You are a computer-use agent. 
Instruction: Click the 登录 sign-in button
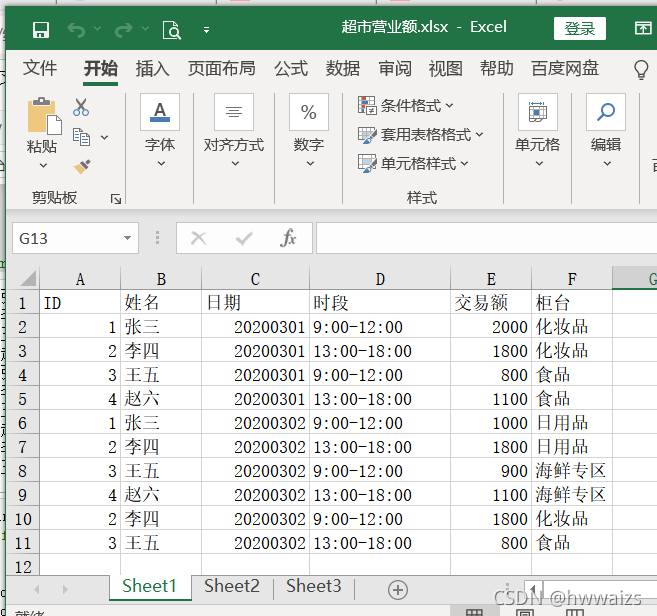pos(579,28)
